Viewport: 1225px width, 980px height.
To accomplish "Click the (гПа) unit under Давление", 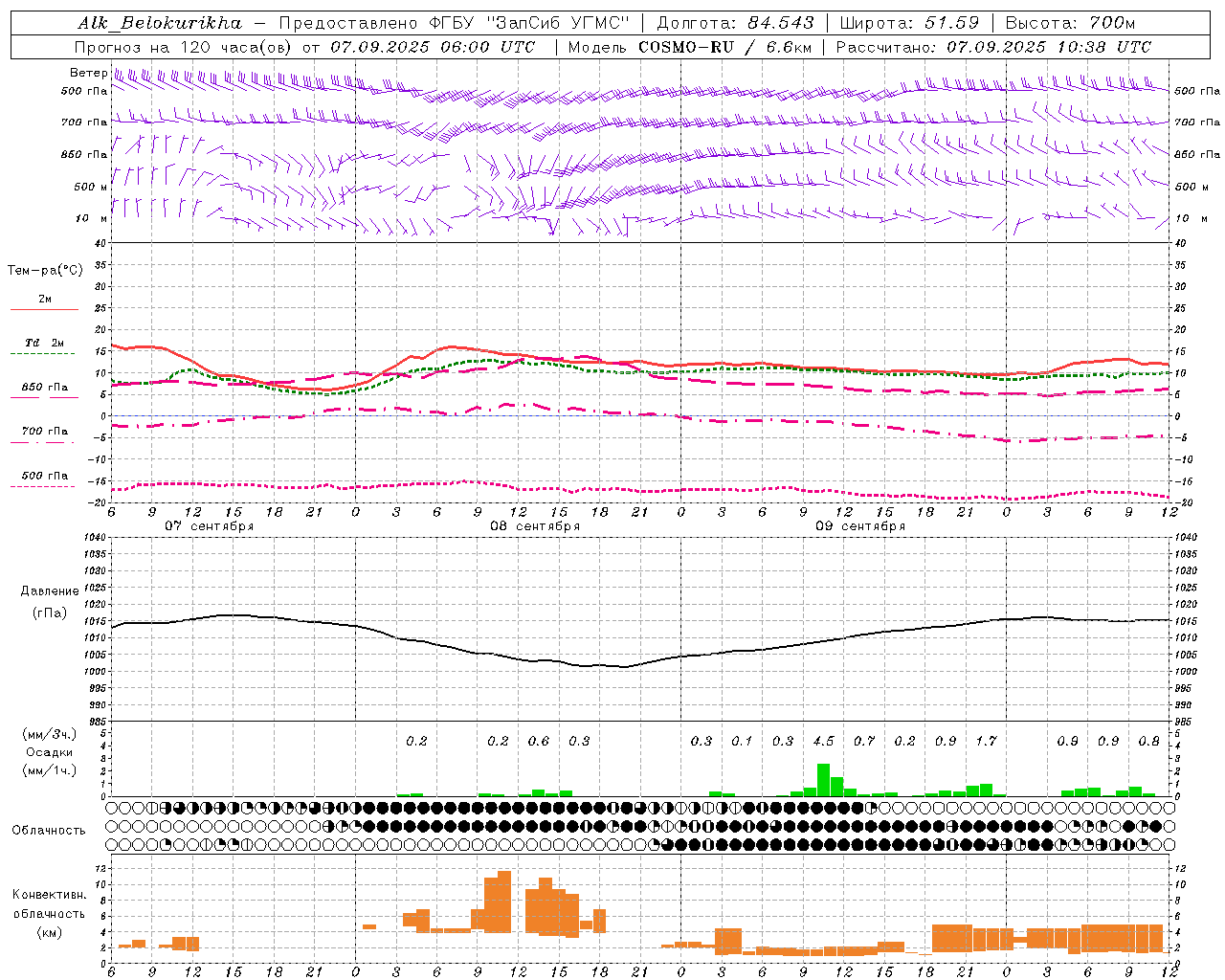I will click(50, 612).
